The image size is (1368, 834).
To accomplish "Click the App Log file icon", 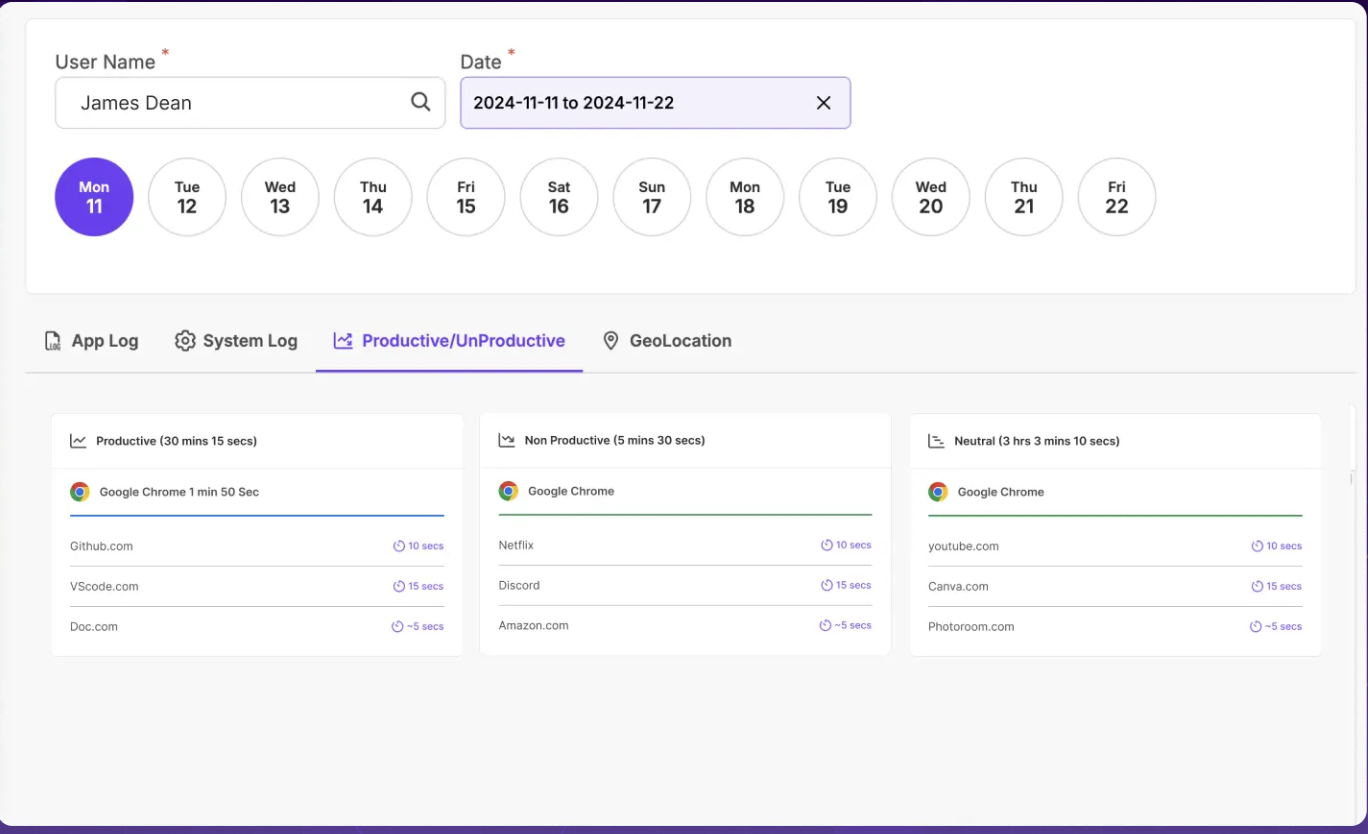I will tap(53, 341).
